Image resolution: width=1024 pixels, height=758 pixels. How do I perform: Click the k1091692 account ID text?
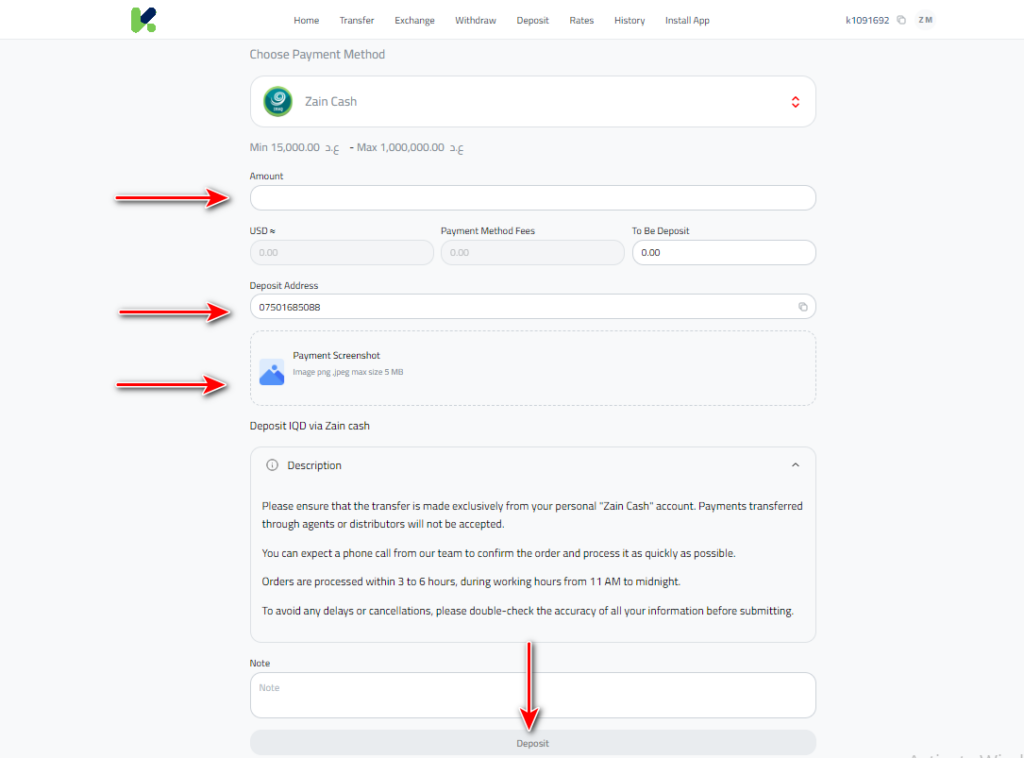[867, 20]
